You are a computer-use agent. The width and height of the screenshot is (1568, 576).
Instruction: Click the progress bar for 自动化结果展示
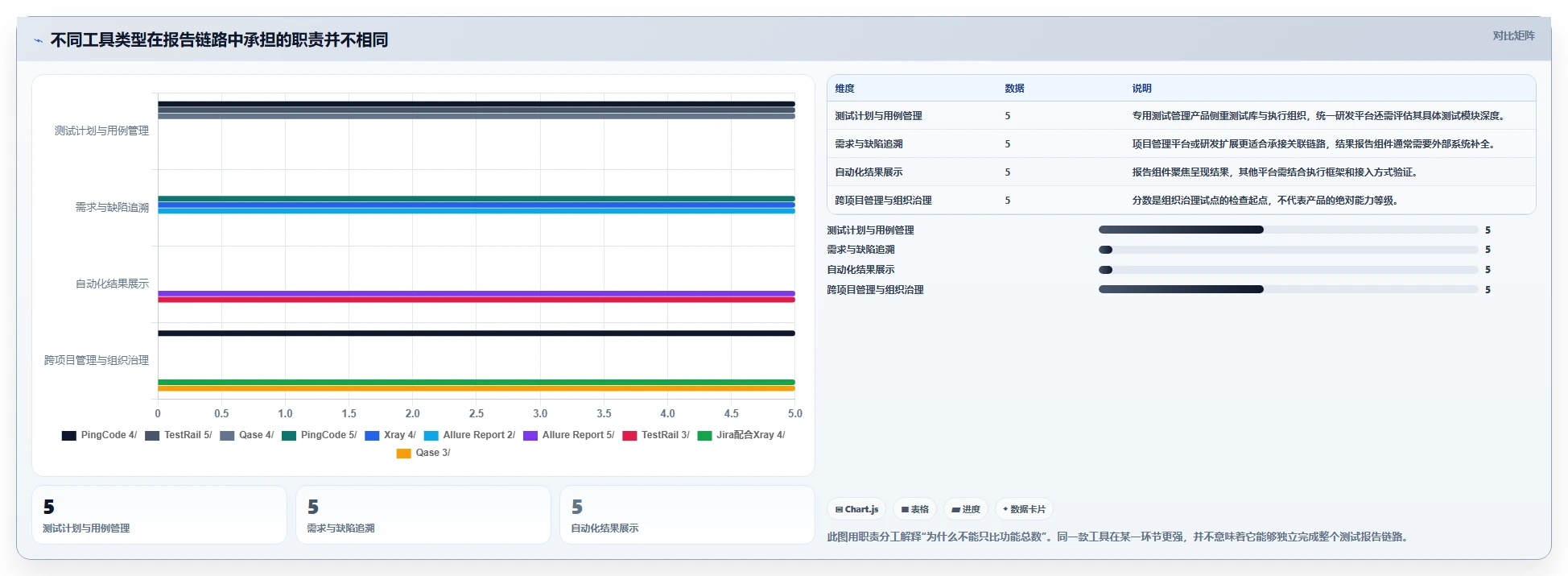point(1288,270)
